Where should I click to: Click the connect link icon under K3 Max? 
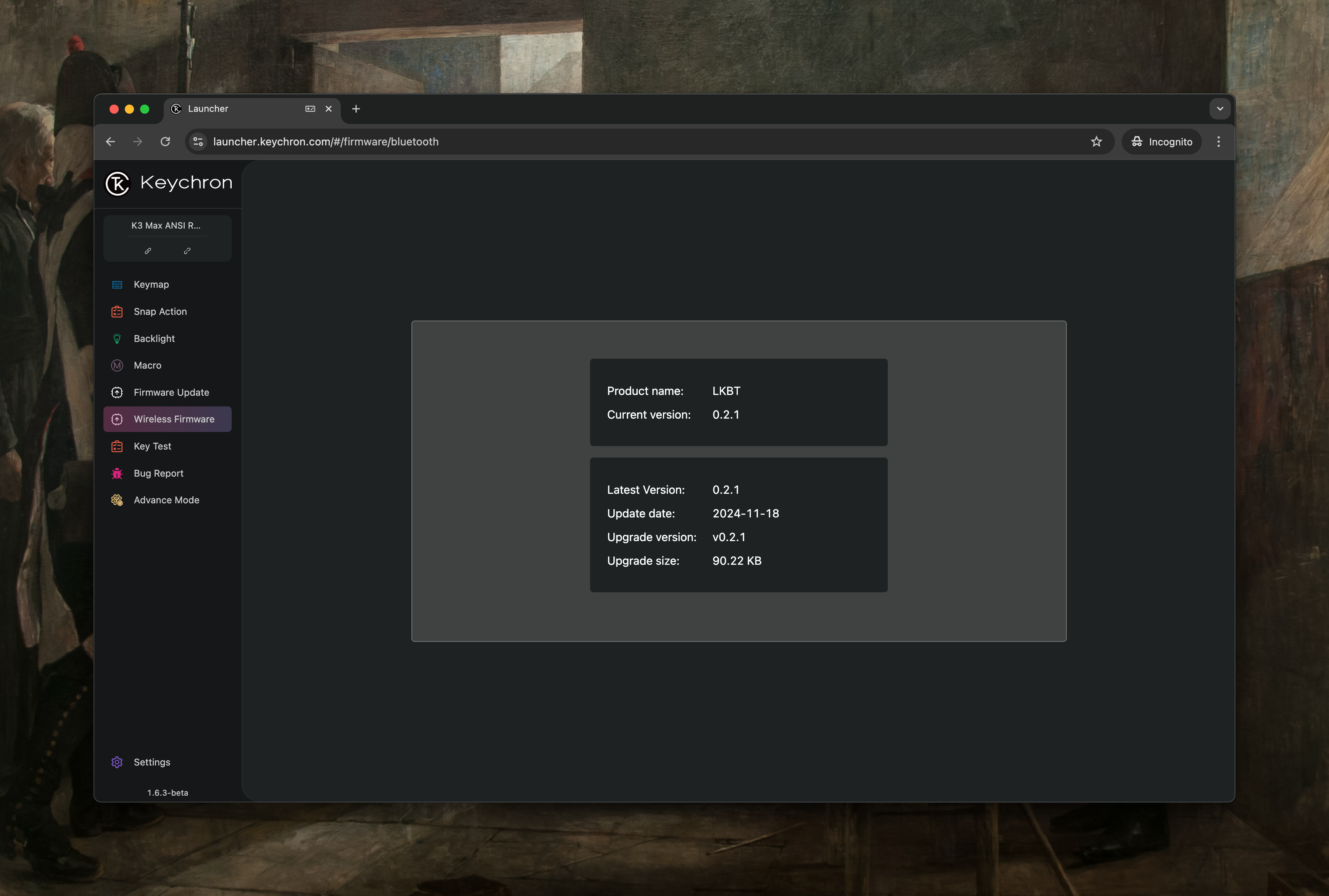pyautogui.click(x=147, y=251)
